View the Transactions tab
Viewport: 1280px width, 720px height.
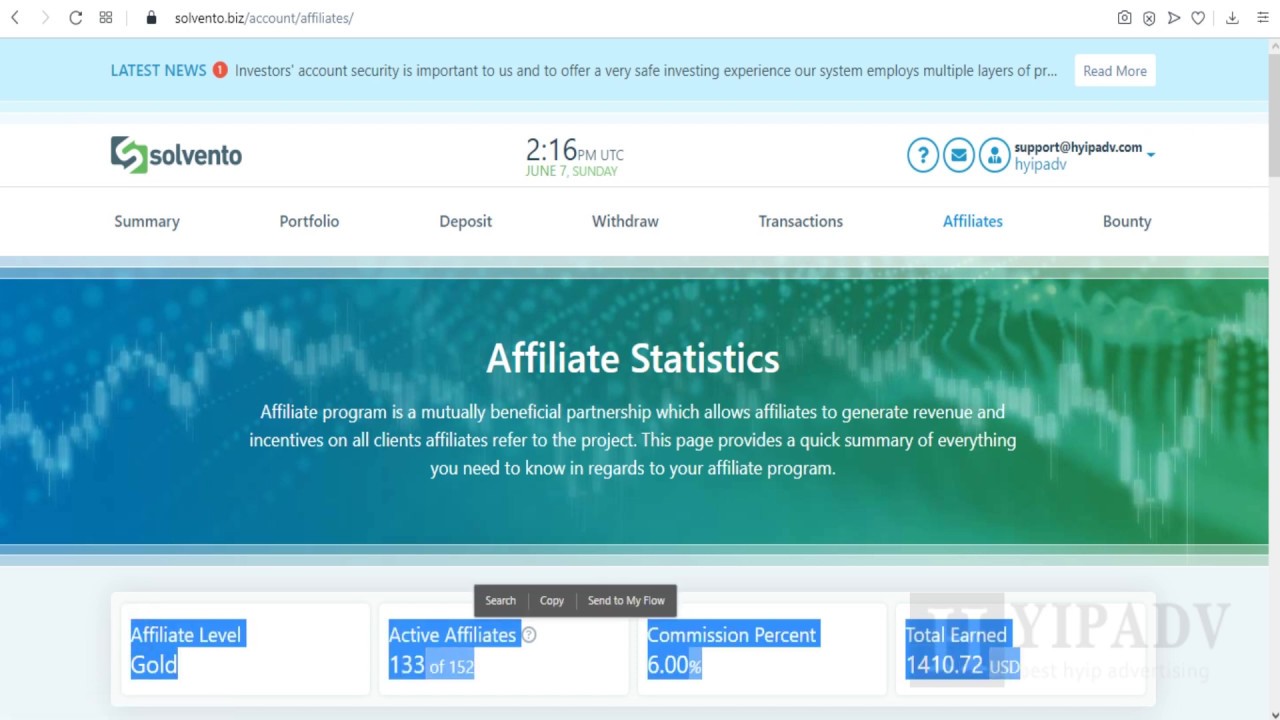pos(801,222)
